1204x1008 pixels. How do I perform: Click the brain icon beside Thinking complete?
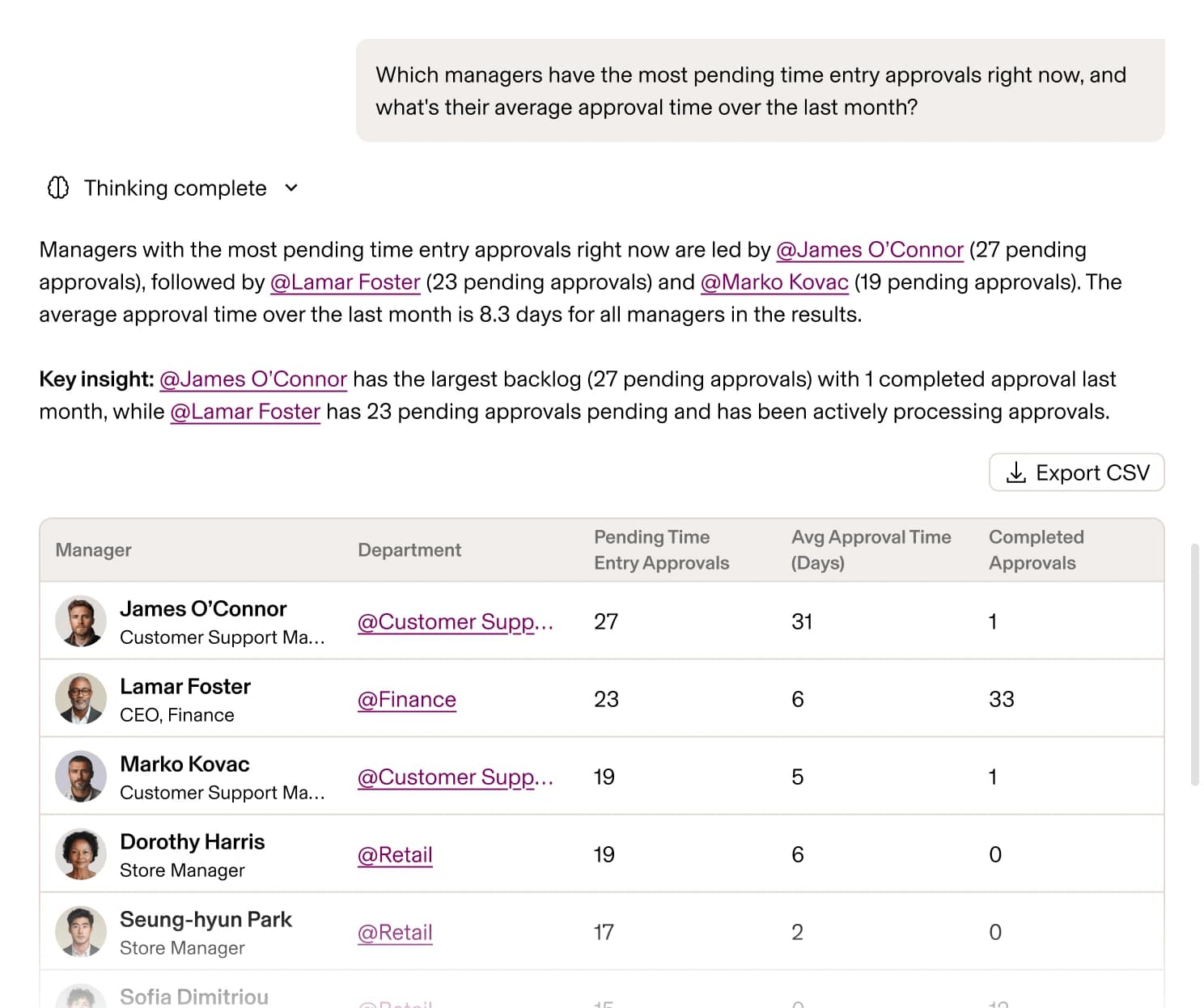pos(58,188)
